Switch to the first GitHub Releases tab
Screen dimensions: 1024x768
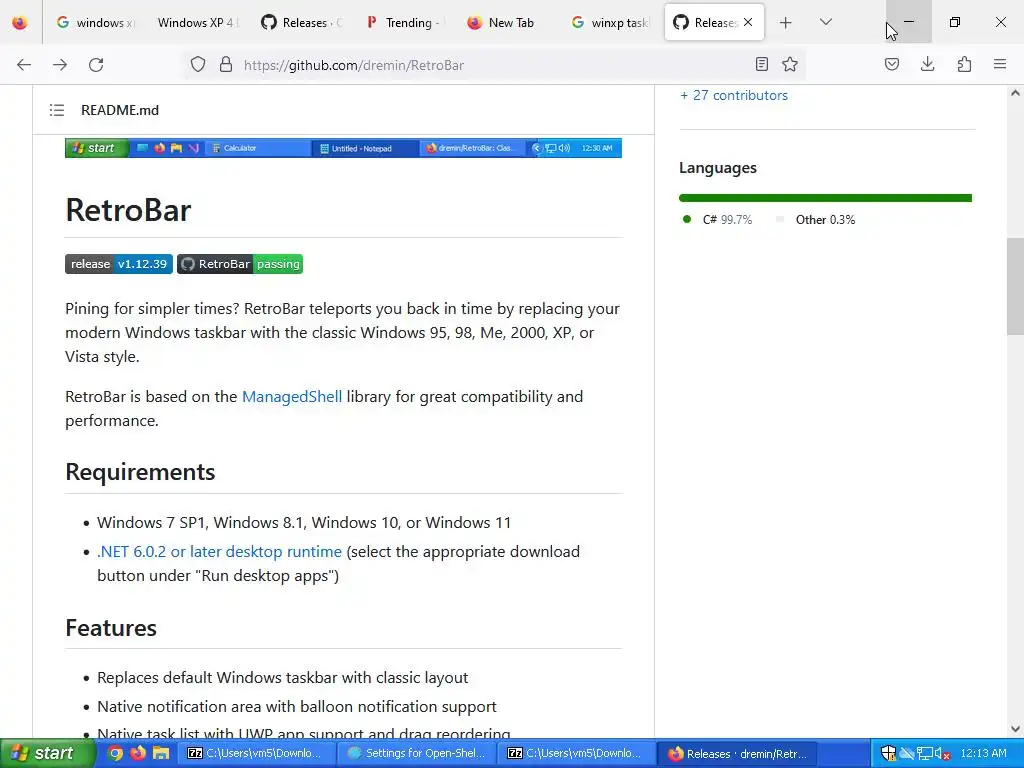click(x=301, y=22)
